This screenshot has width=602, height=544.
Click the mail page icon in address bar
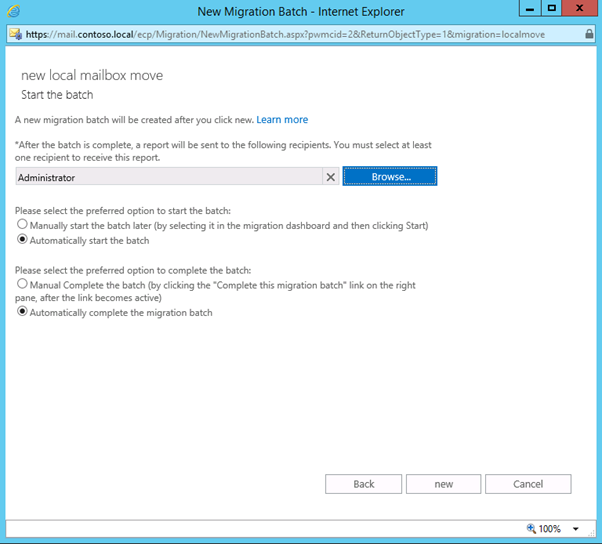coord(16,34)
